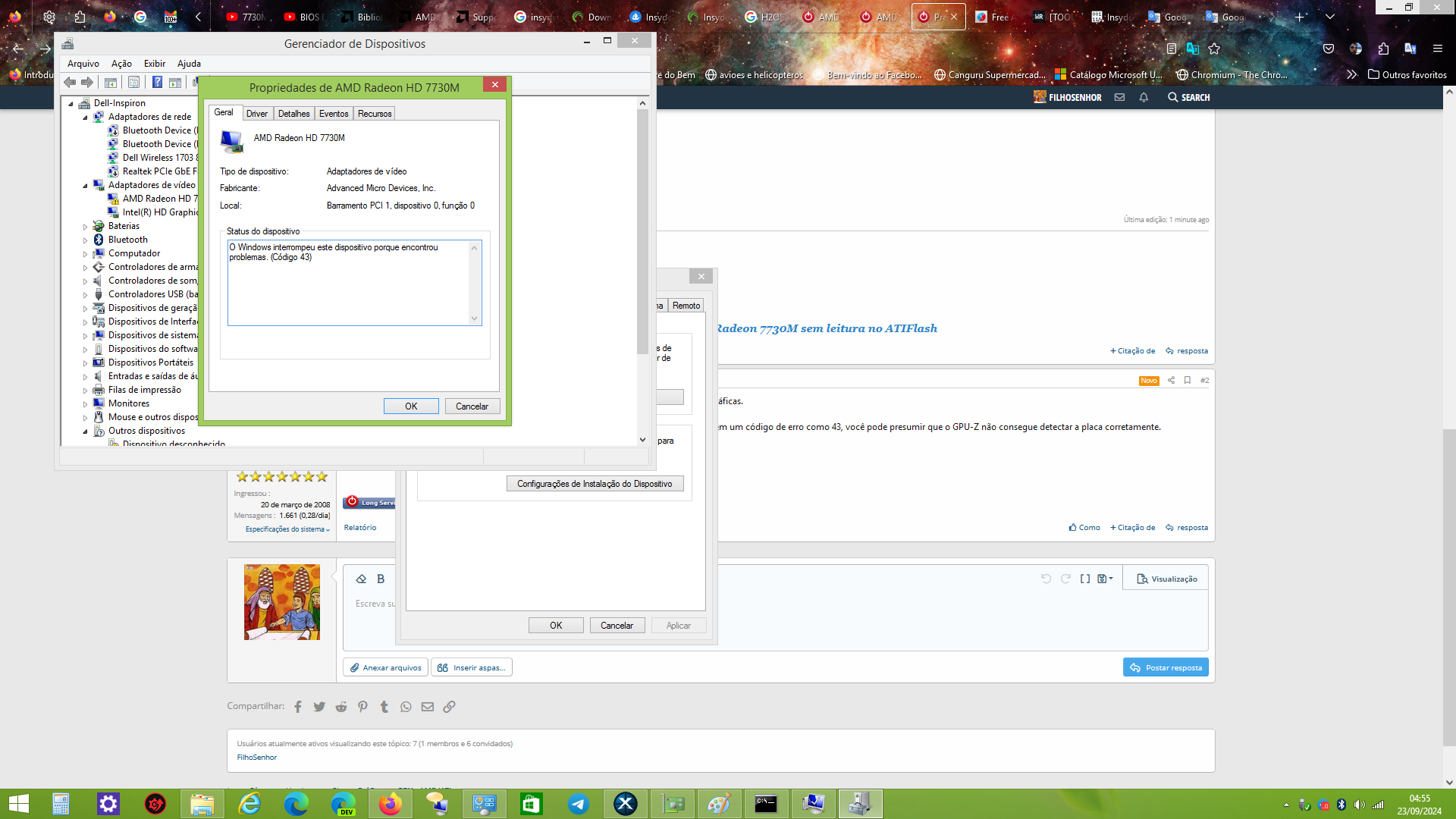The height and width of the screenshot is (819, 1456).
Task: Expand the Baterias node
Action: click(85, 227)
